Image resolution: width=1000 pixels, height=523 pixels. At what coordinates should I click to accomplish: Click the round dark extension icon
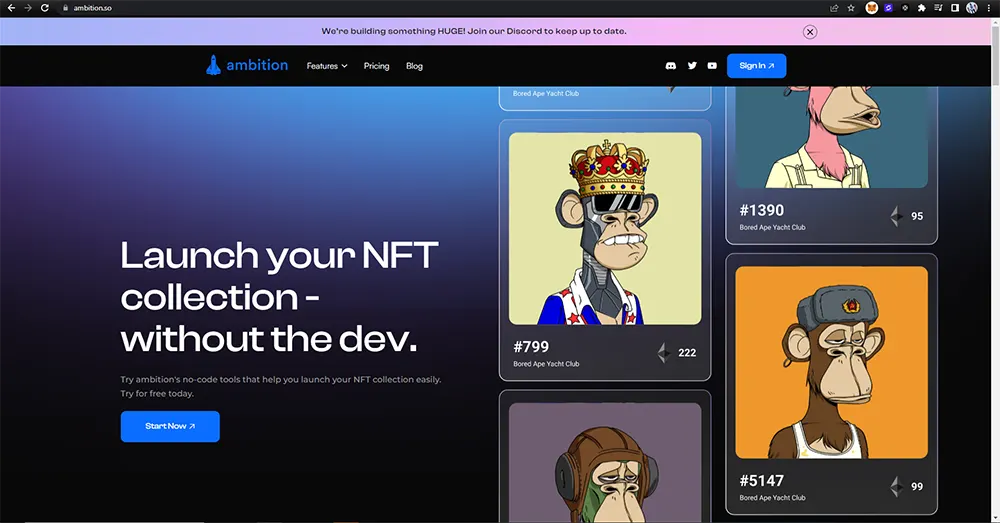(x=905, y=8)
